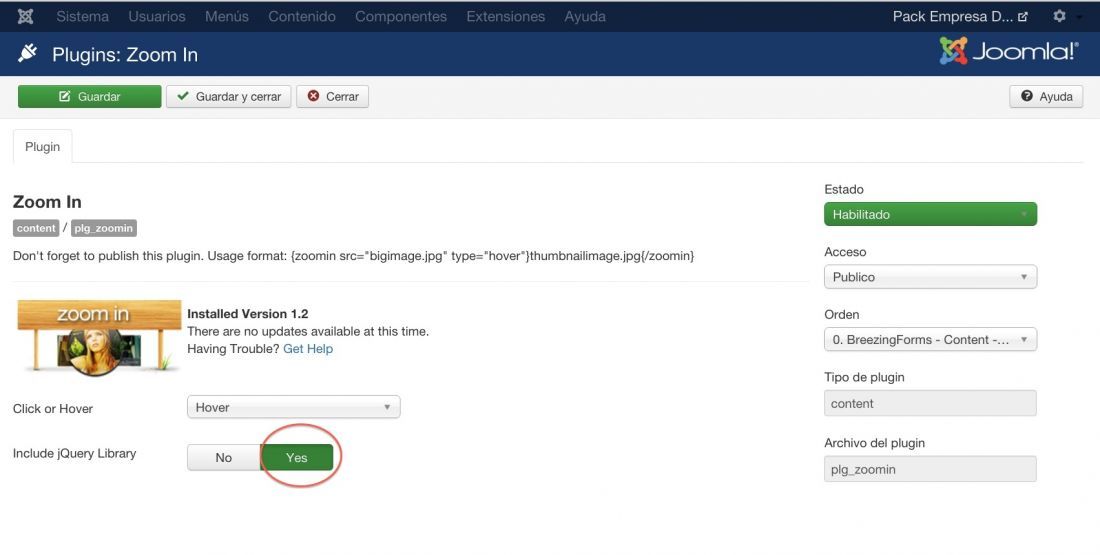Click the gray content tag
The image size is (1100, 555).
click(x=36, y=228)
